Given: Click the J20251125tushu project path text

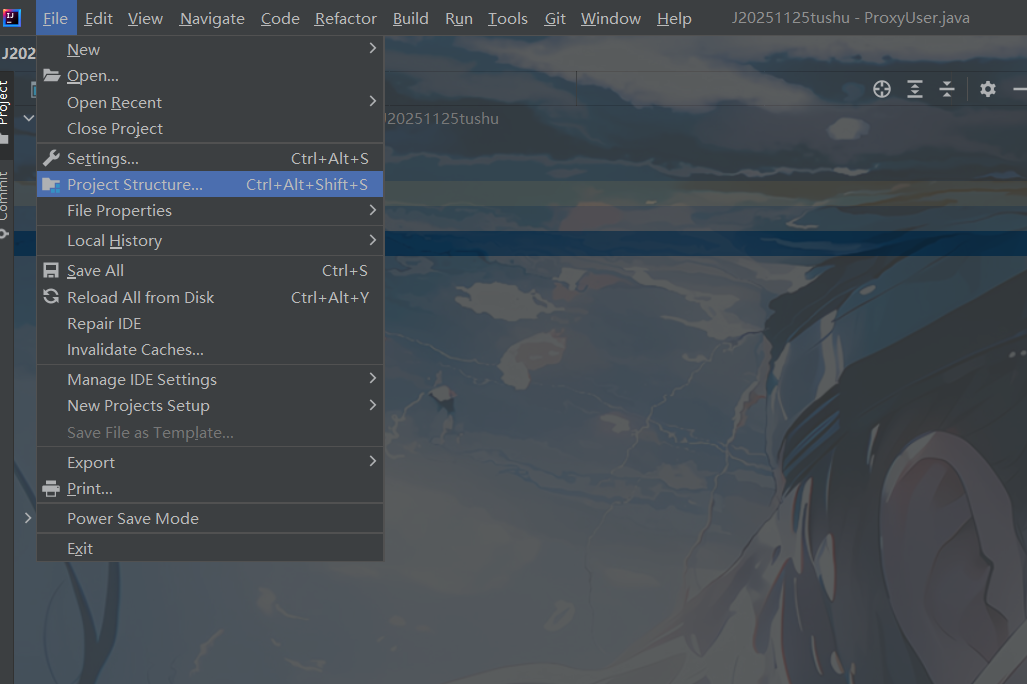Looking at the screenshot, I should tap(442, 119).
